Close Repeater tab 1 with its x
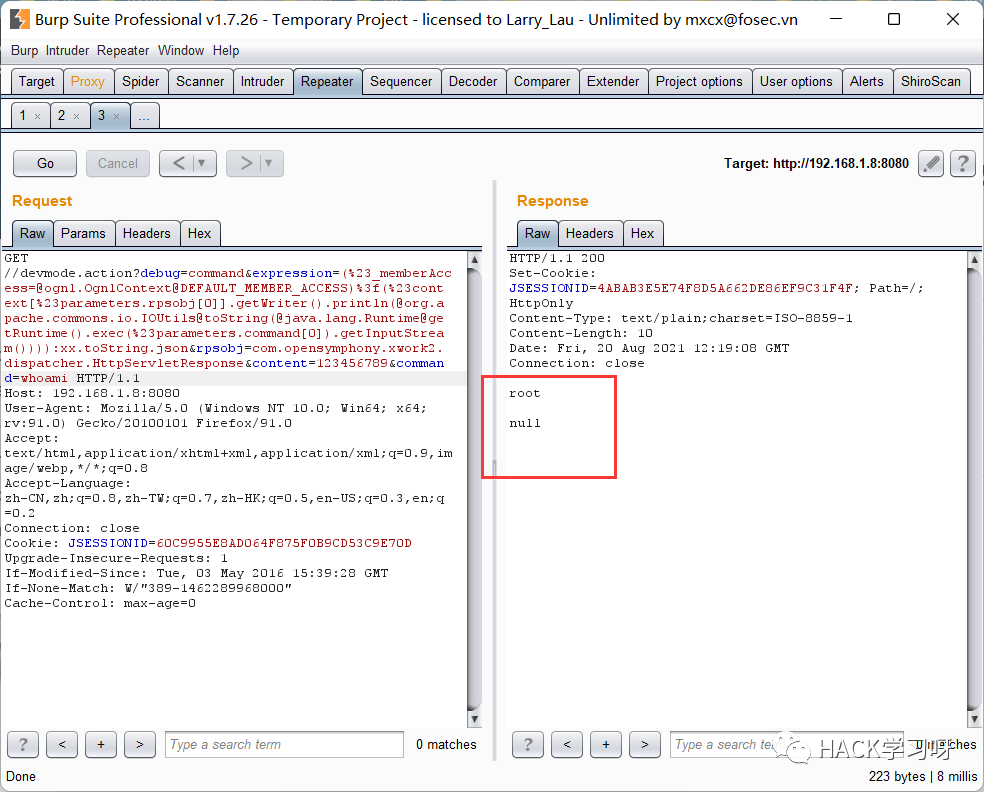 [38, 116]
